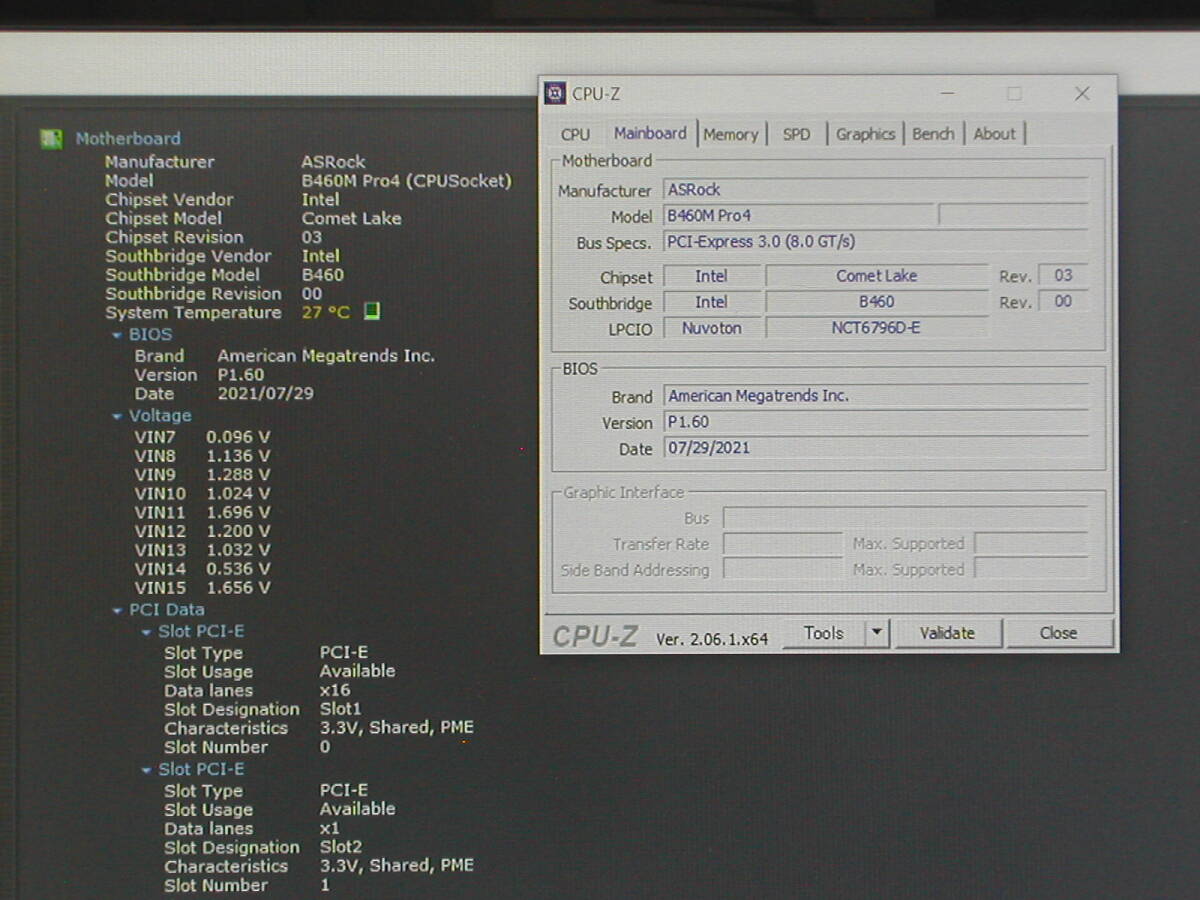Click the green System Temperature indicator square
1200x900 pixels.
(372, 312)
